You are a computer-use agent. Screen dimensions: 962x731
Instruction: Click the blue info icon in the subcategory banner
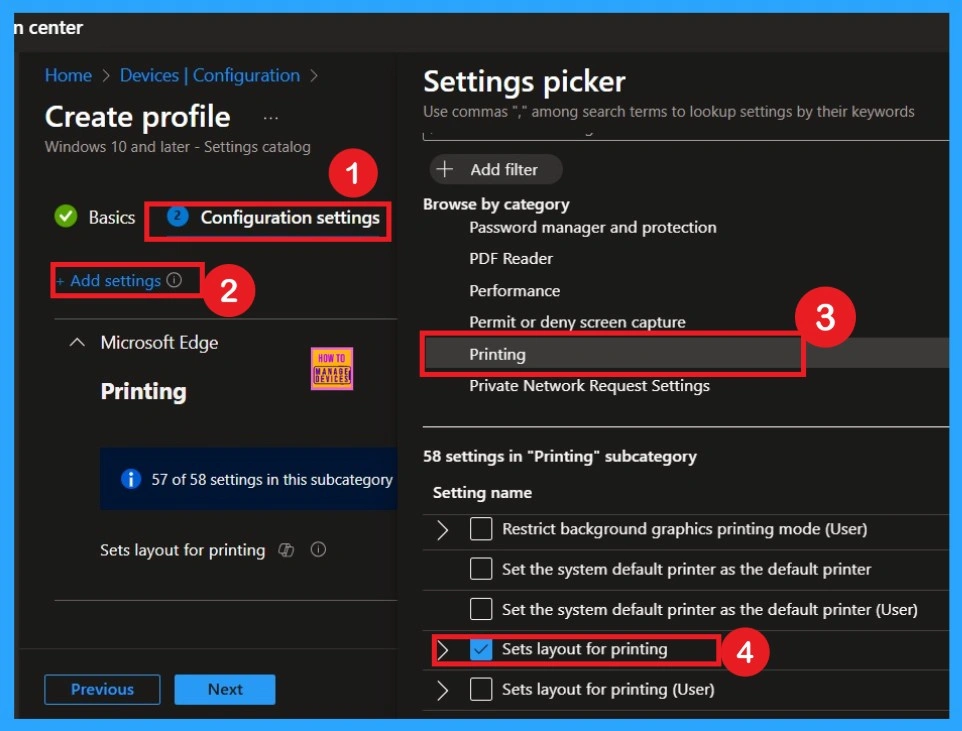click(x=131, y=479)
